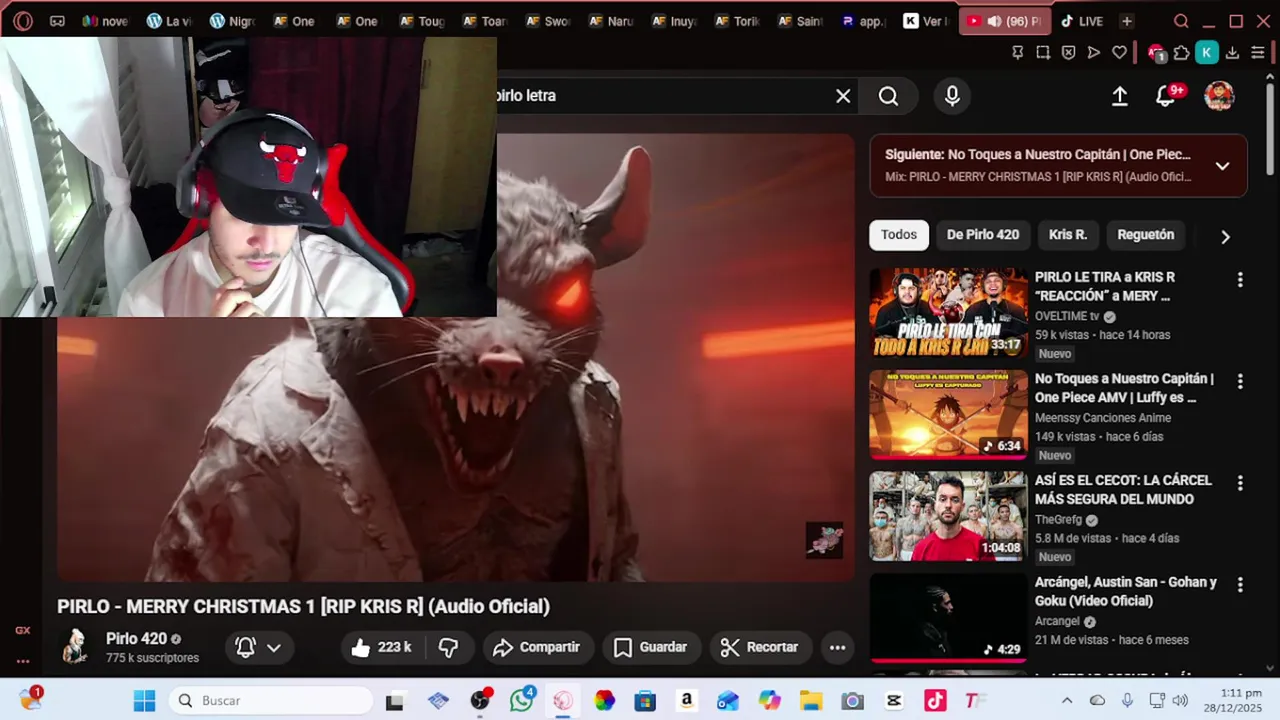Open Pirlo 420 channel name
This screenshot has width=1280, height=720.
(x=136, y=639)
